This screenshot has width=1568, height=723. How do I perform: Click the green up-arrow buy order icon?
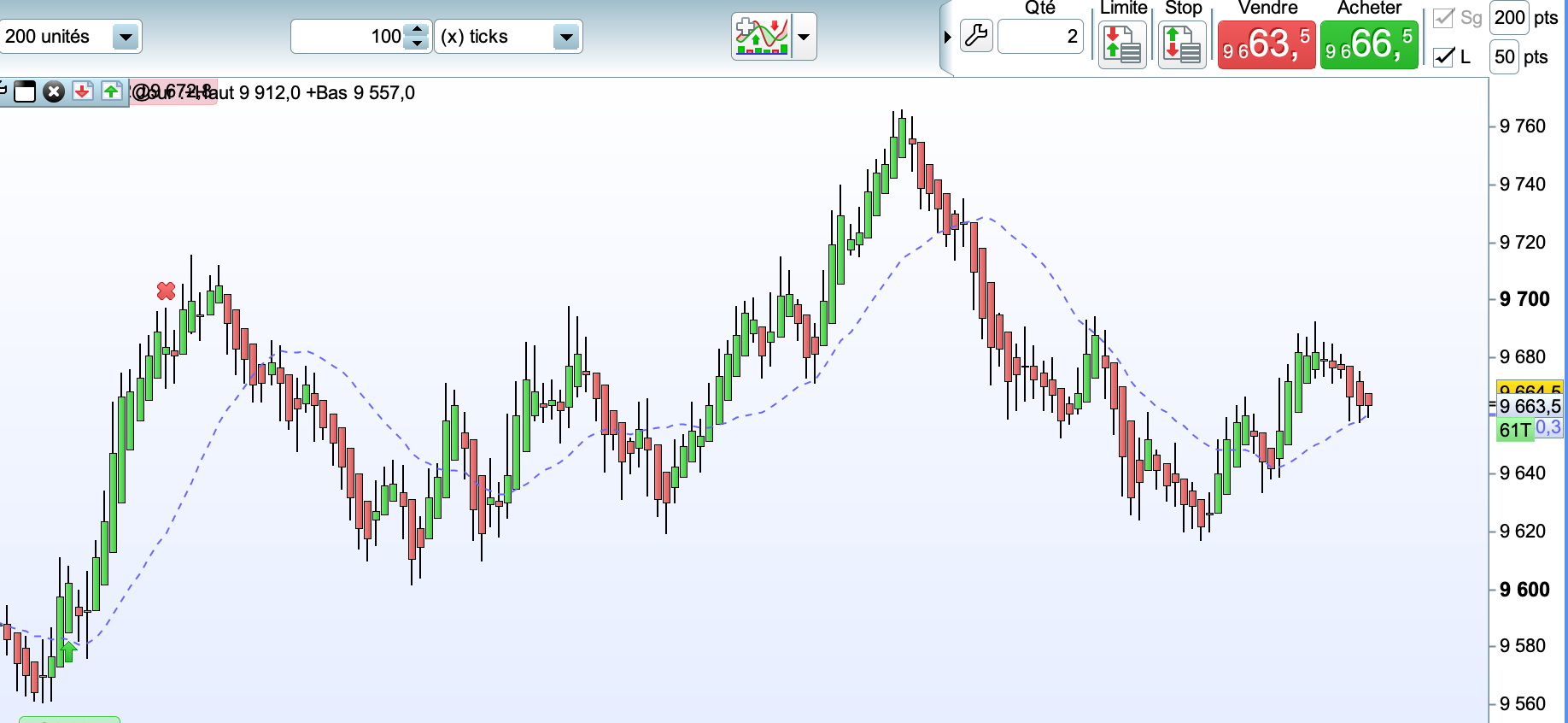coord(111,91)
